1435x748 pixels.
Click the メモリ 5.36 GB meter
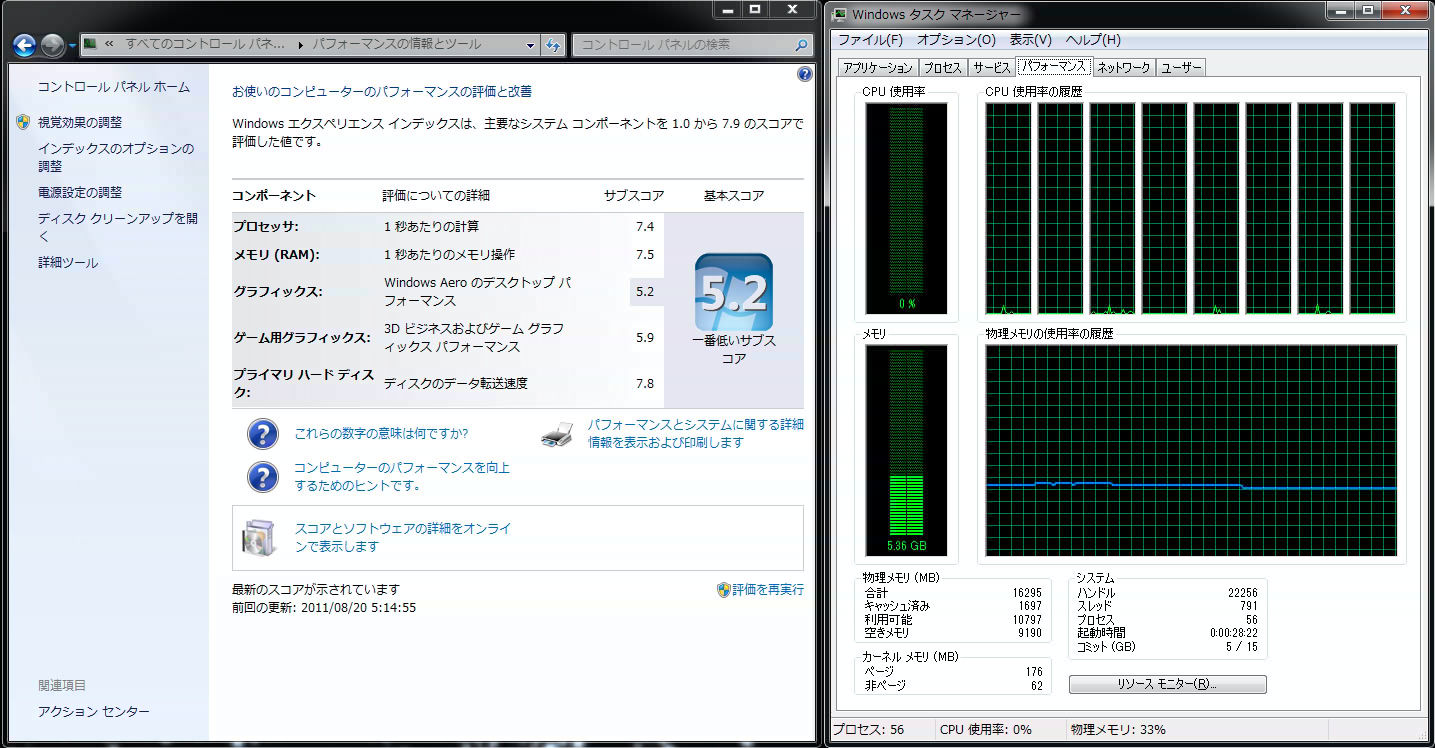[906, 450]
